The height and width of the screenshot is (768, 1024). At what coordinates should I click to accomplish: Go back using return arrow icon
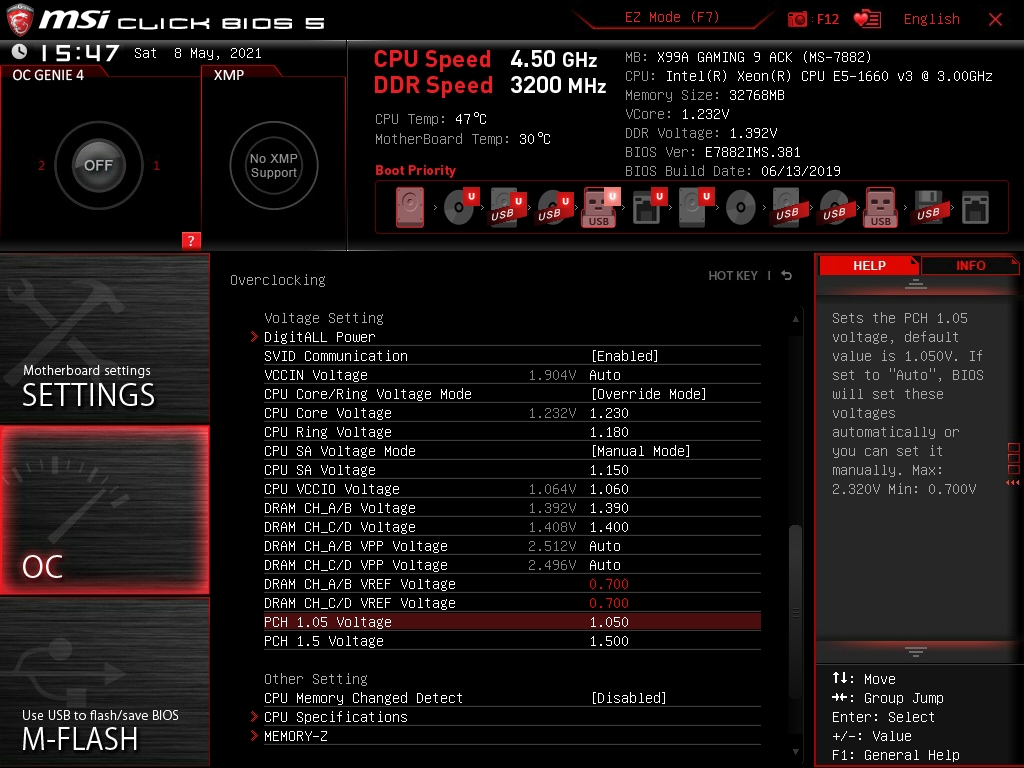(x=787, y=276)
